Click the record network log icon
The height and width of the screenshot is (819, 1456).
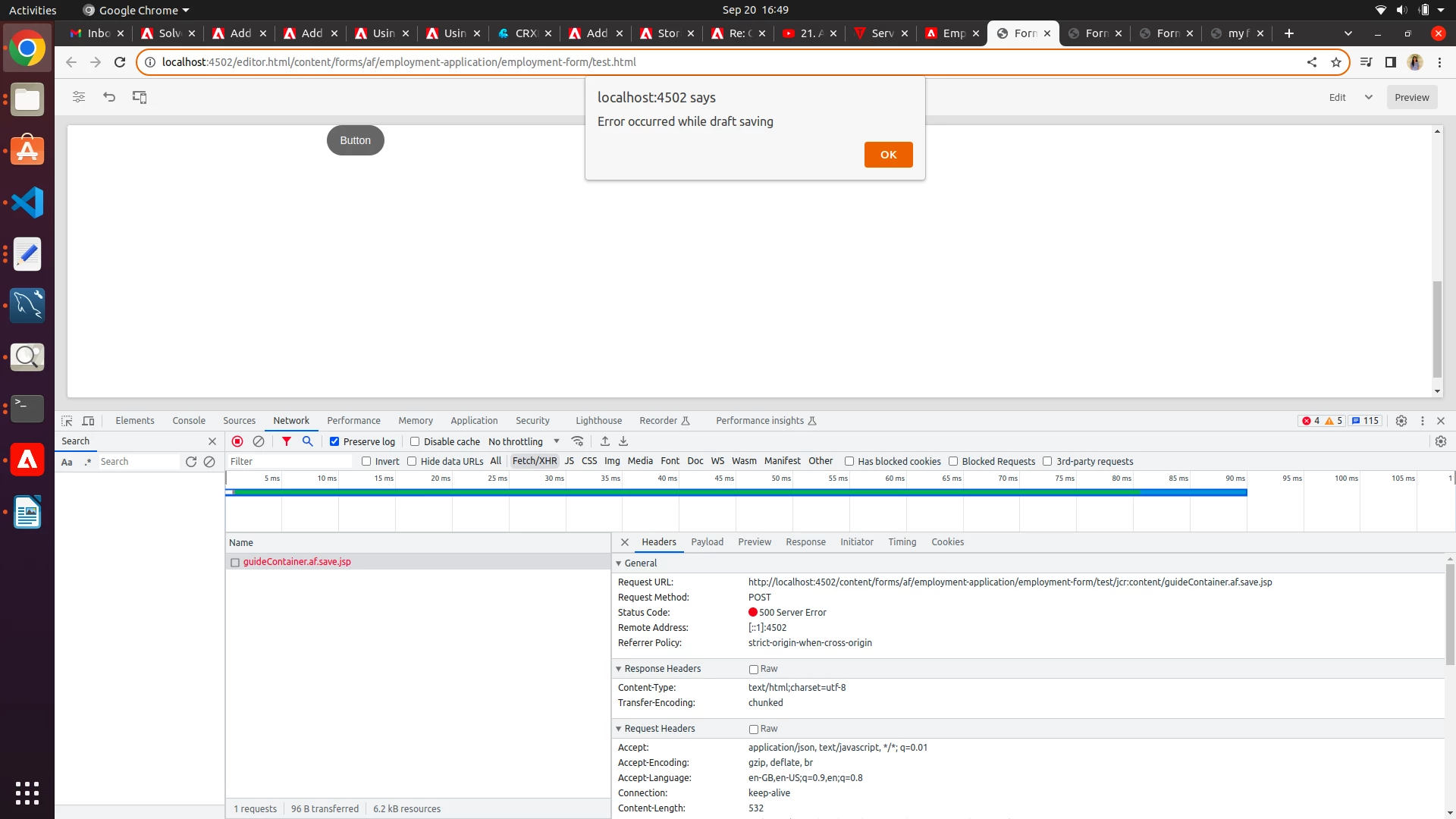click(237, 441)
